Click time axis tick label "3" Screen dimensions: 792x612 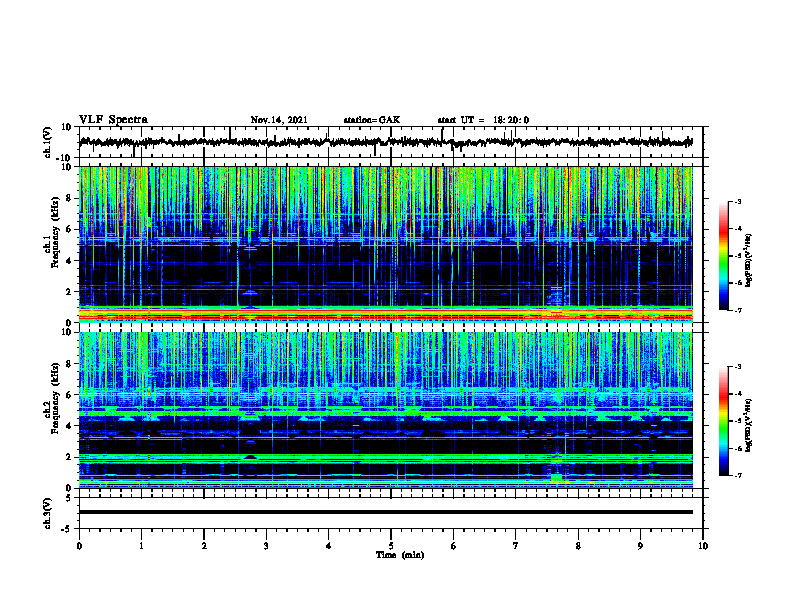click(266, 546)
